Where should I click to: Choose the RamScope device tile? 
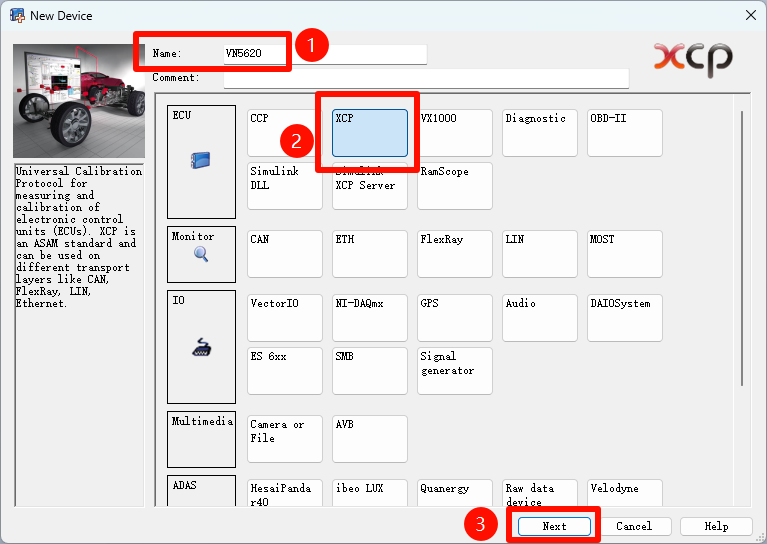click(455, 186)
